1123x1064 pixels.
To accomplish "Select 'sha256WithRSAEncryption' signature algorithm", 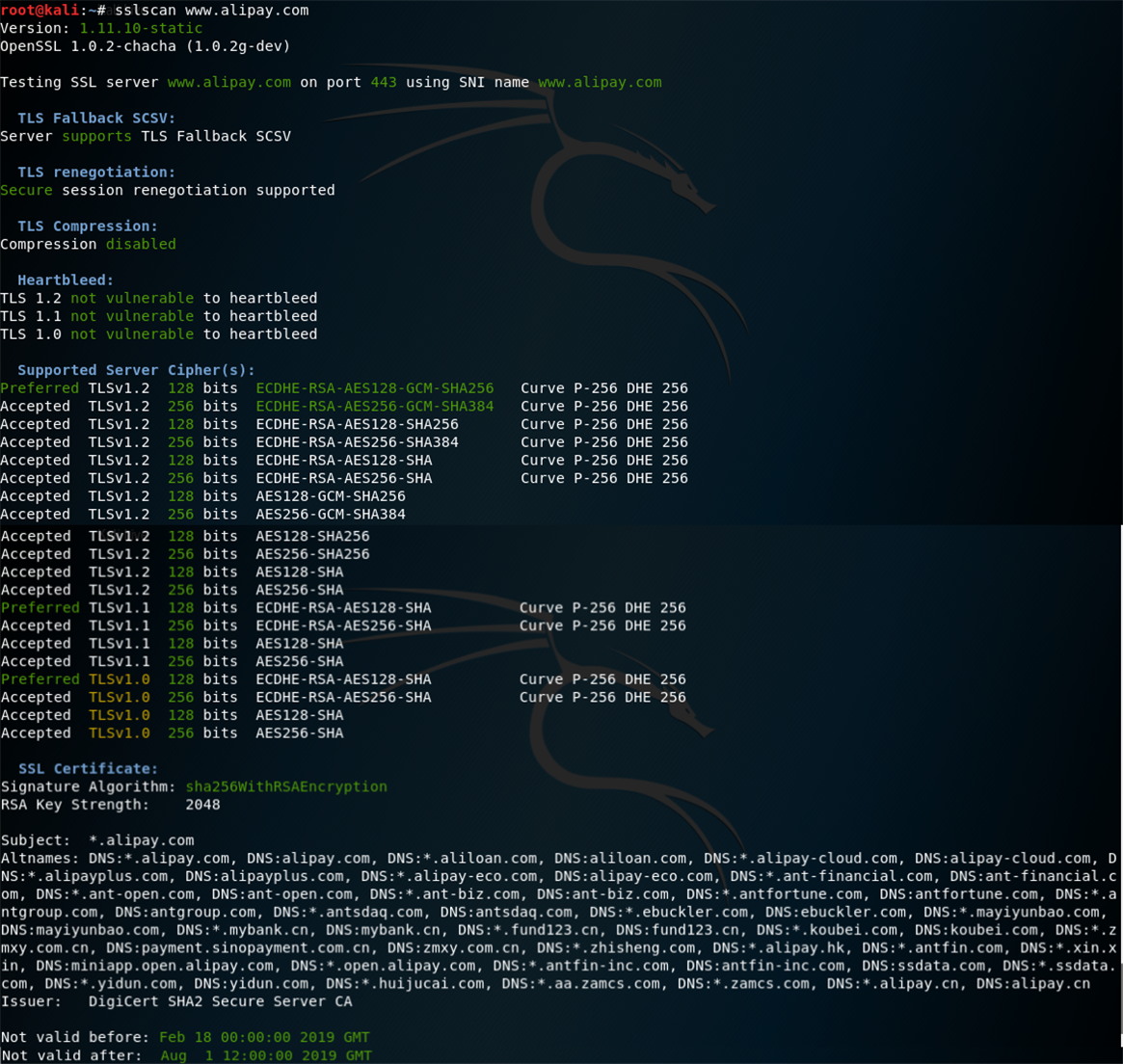I will pyautogui.click(x=286, y=786).
